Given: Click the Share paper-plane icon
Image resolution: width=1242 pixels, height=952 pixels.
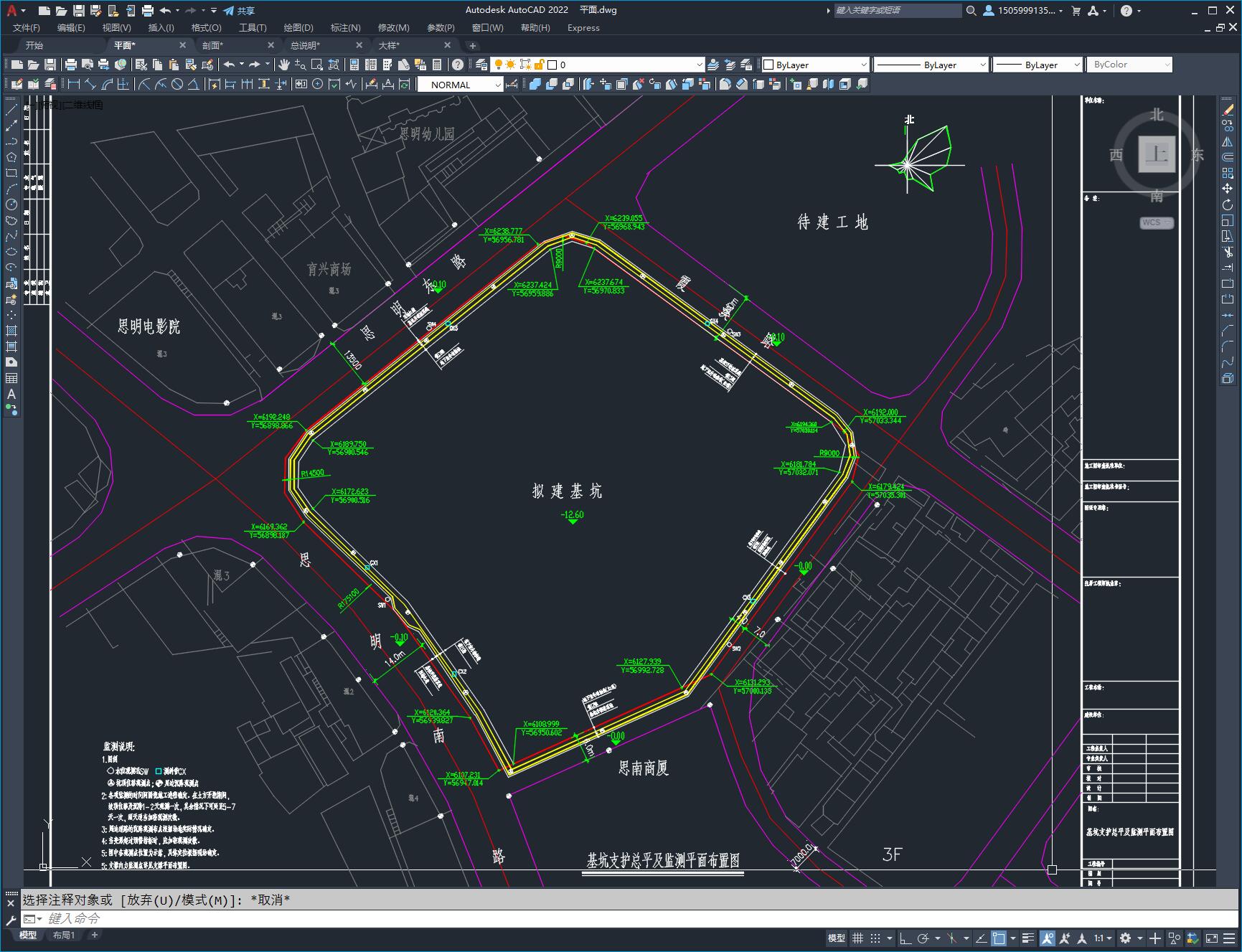Looking at the screenshot, I should pyautogui.click(x=229, y=10).
